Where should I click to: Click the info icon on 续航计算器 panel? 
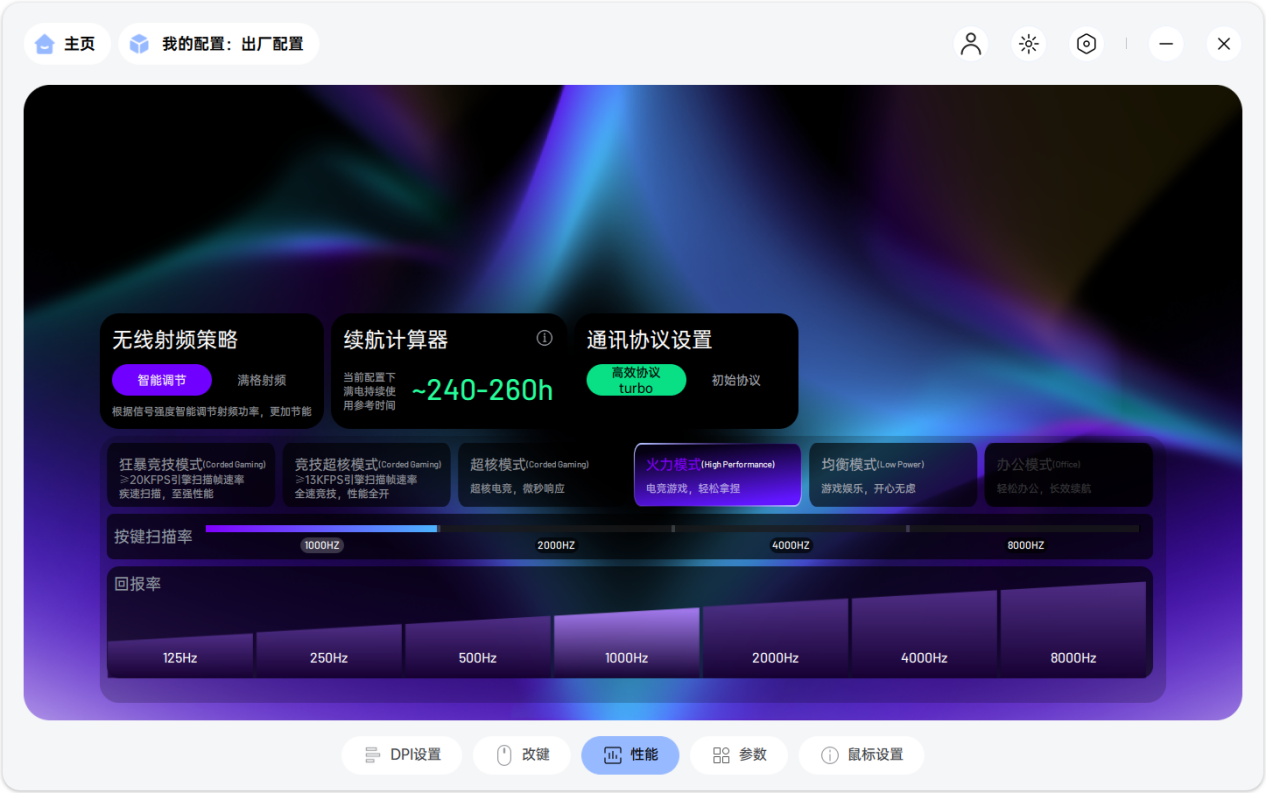pyautogui.click(x=544, y=338)
